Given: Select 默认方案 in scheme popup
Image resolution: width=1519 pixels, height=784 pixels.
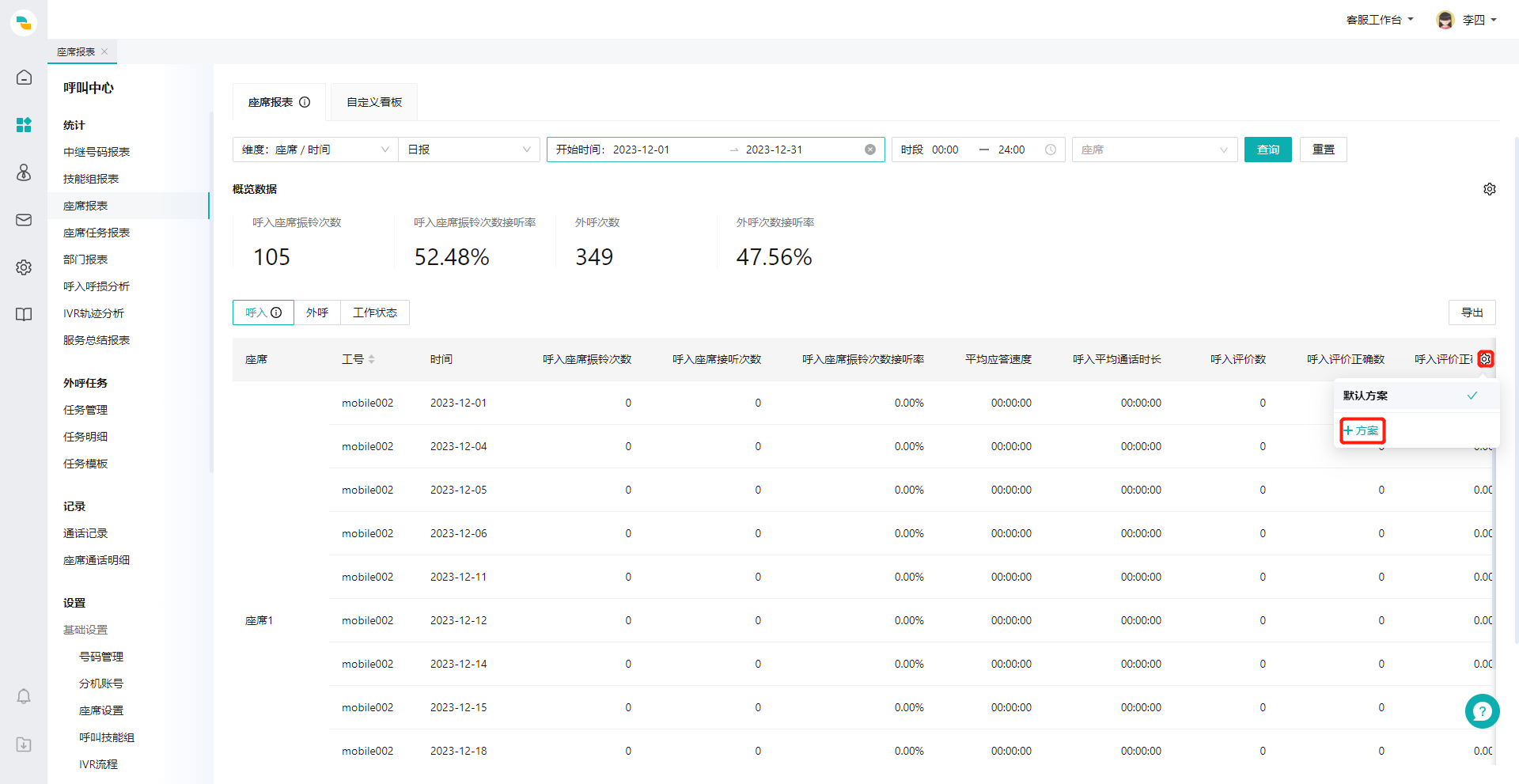Looking at the screenshot, I should (x=1417, y=396).
